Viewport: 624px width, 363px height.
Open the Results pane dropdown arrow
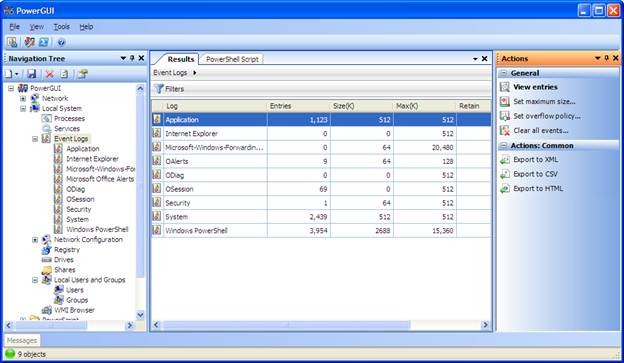coord(475,59)
